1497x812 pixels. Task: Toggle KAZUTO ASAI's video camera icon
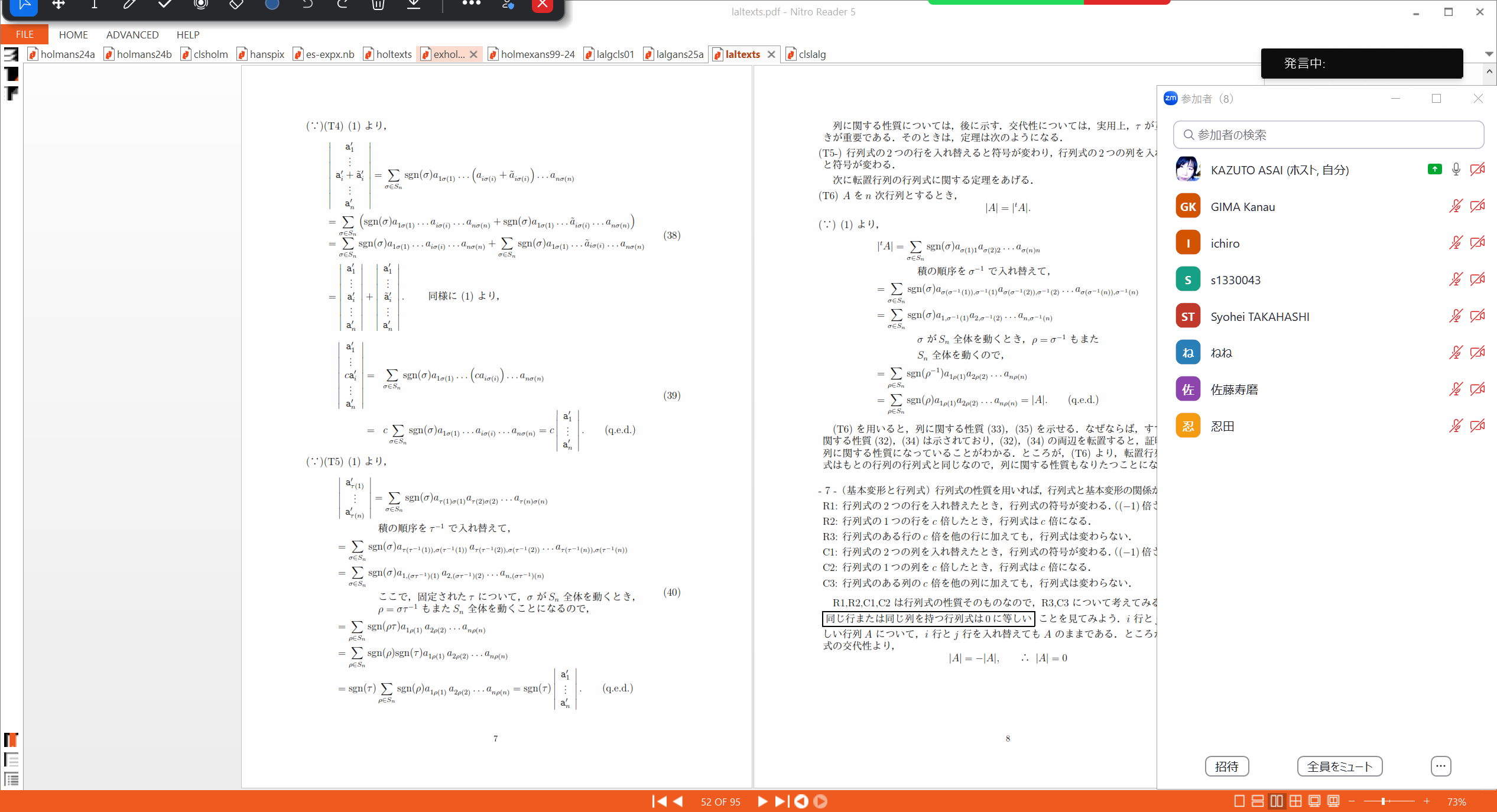(x=1477, y=170)
